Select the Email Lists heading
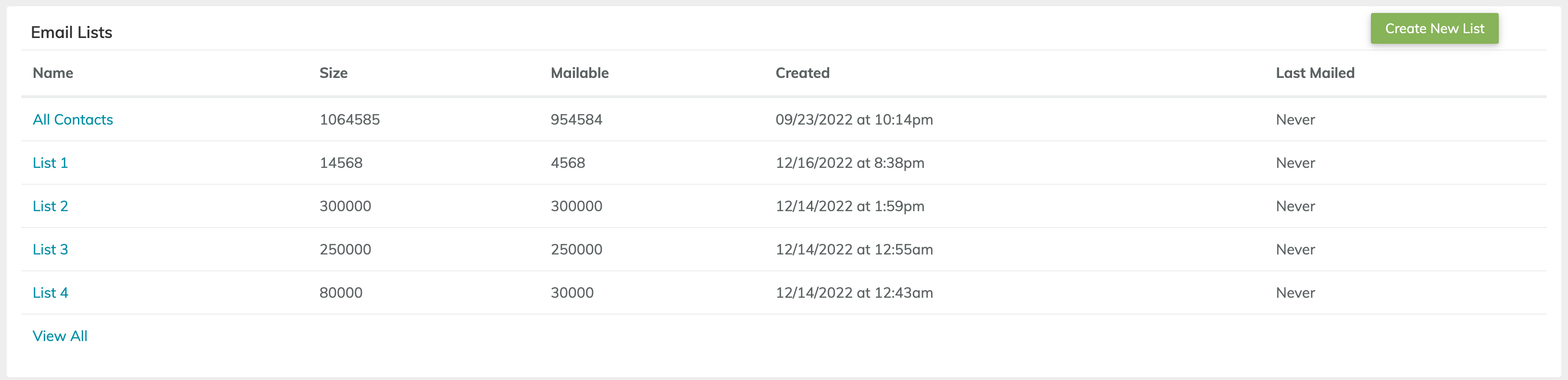Screen dimensions: 1568x380 point(72,32)
